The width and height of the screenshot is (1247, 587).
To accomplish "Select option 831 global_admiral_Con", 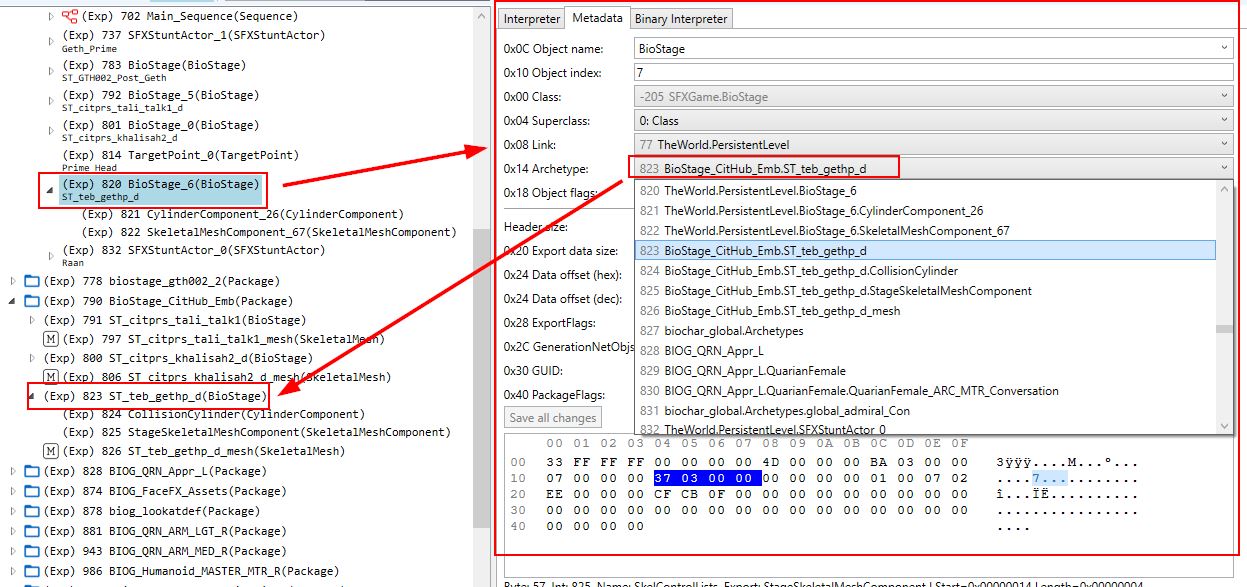I will pyautogui.click(x=926, y=411).
